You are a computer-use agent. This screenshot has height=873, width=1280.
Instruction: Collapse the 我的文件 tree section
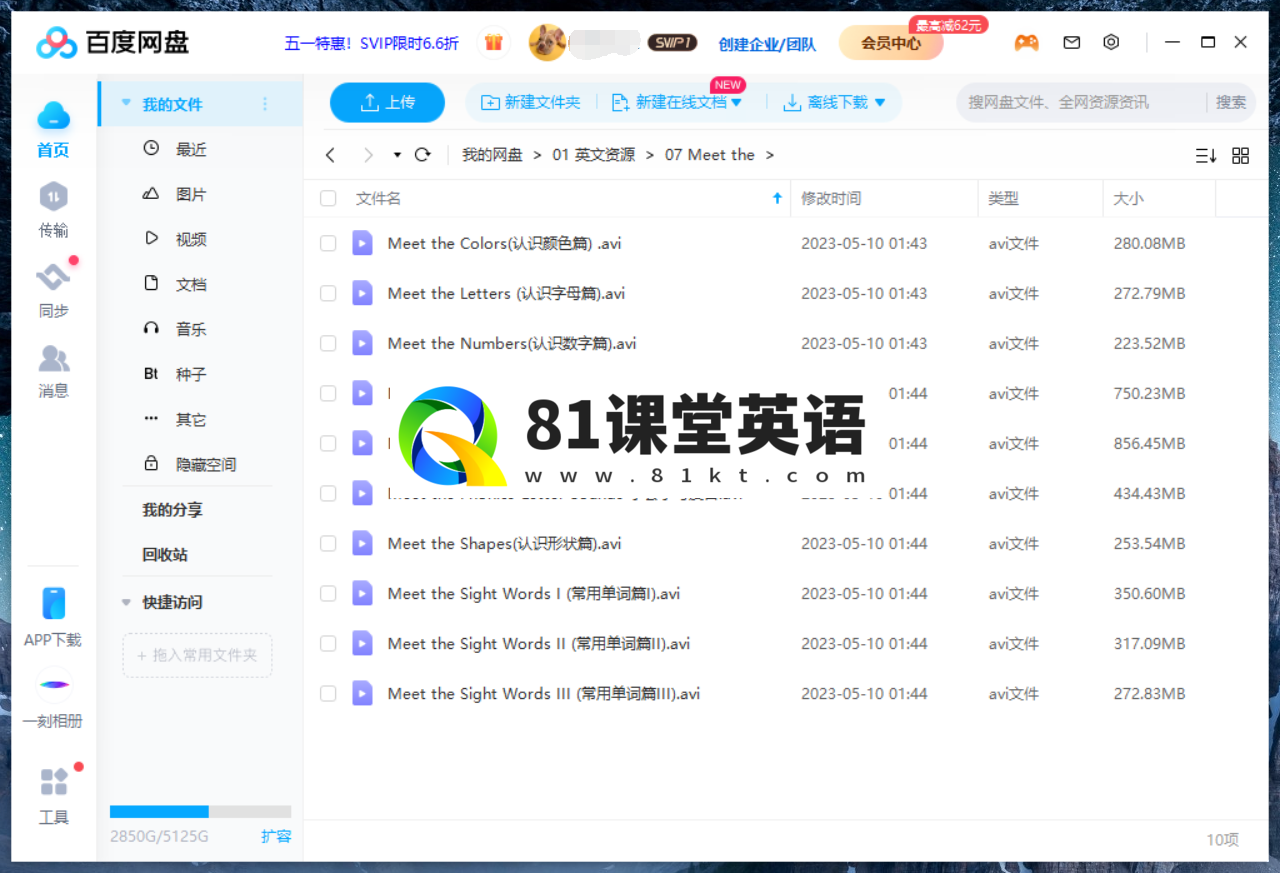(x=126, y=104)
